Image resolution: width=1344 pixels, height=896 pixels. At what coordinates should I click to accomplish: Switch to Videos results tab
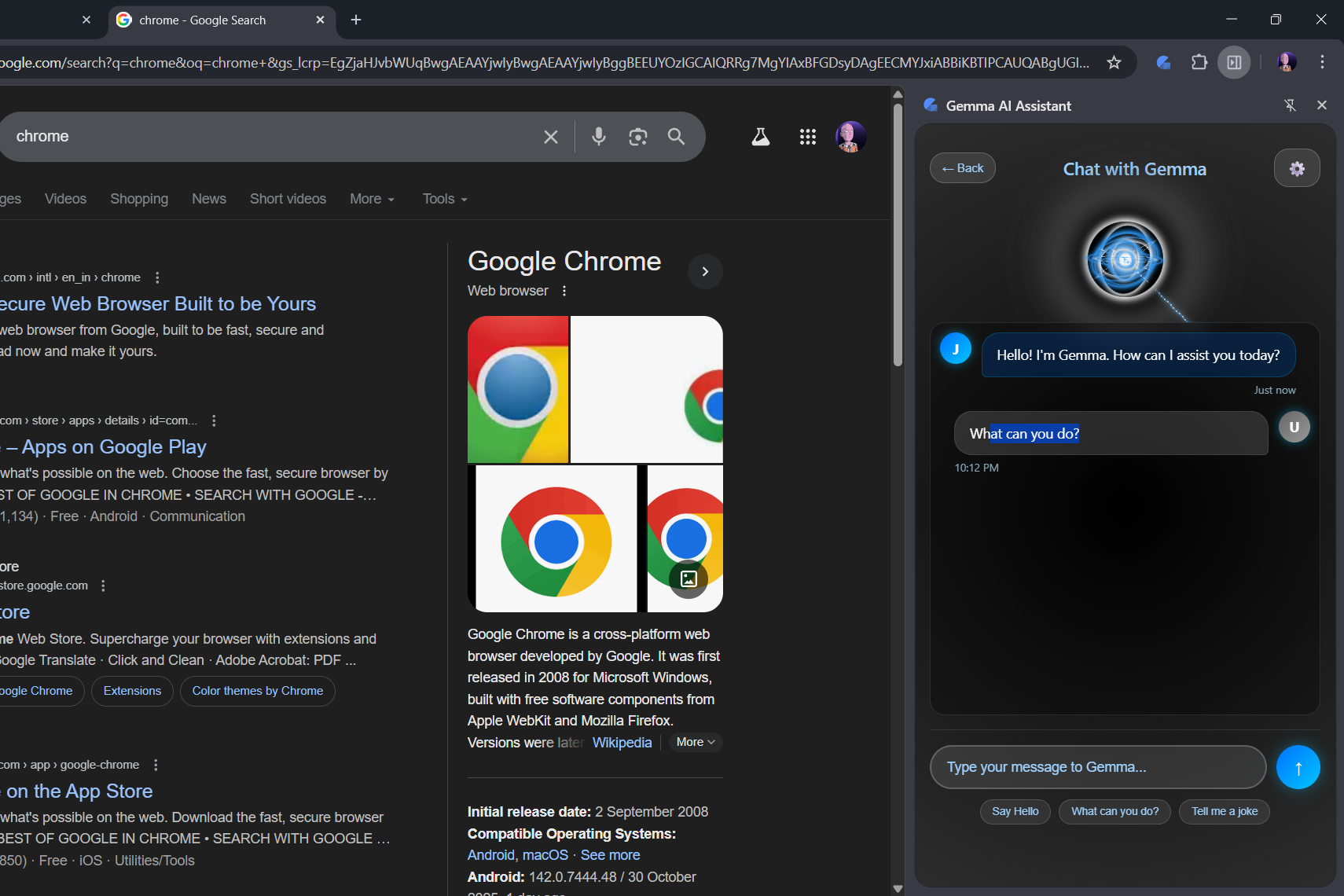click(x=65, y=199)
